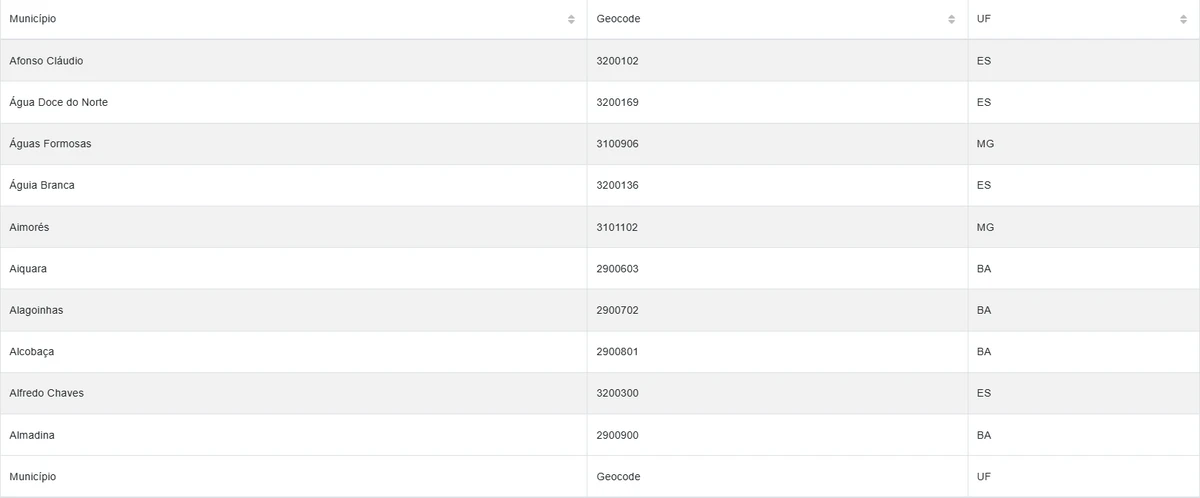Select the Aimorés municipality cell
Image resolution: width=1200 pixels, height=498 pixels.
[x=29, y=227]
